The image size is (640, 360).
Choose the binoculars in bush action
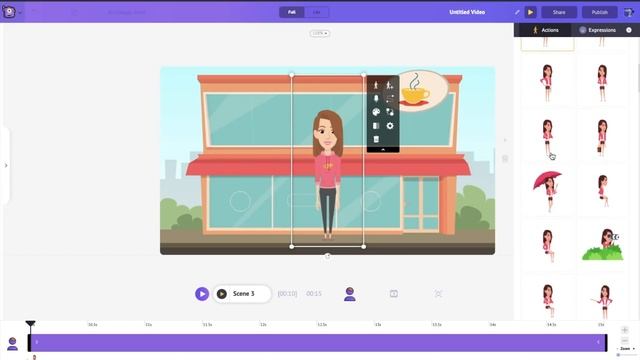coord(603,245)
